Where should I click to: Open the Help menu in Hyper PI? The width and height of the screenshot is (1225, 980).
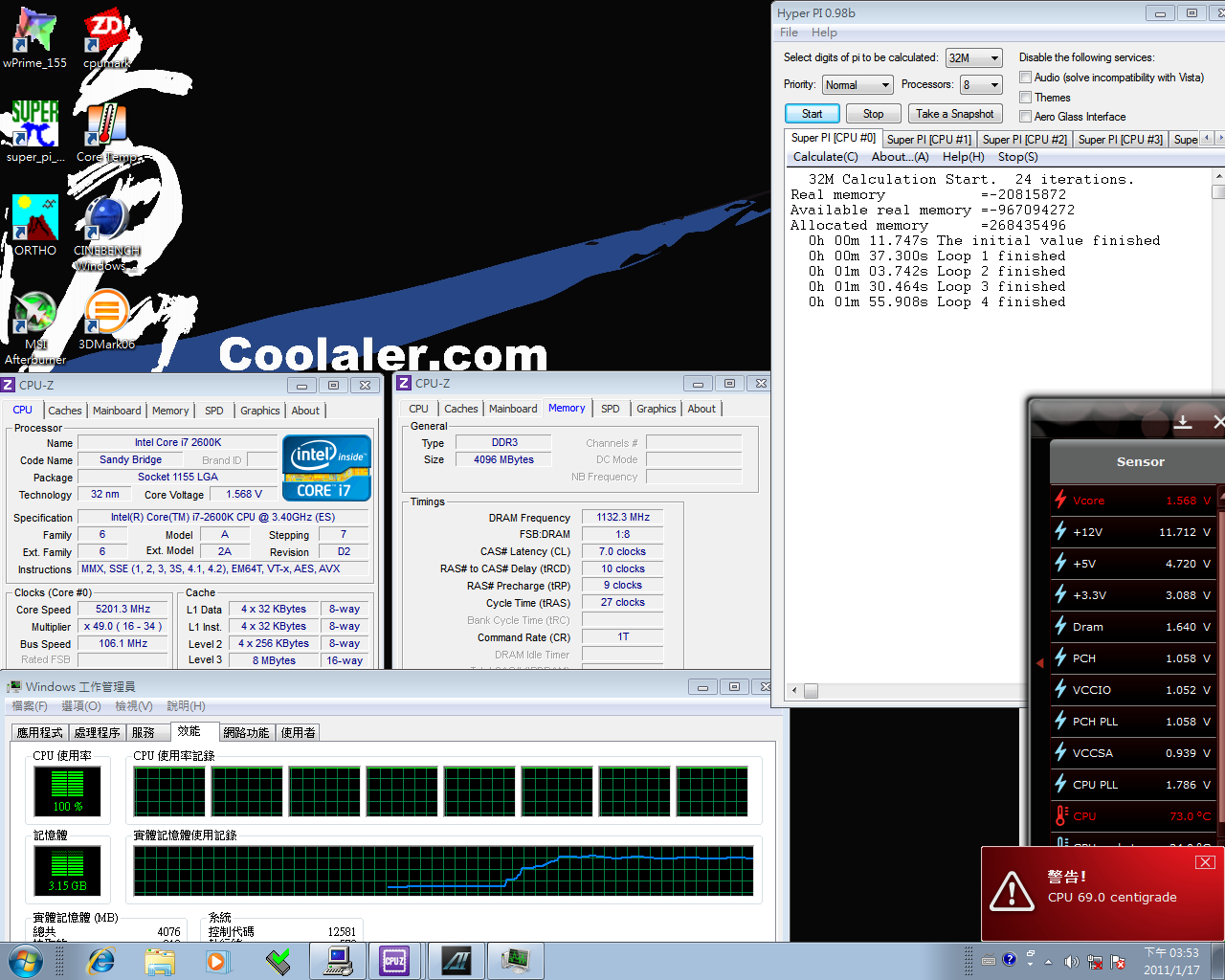coord(824,33)
